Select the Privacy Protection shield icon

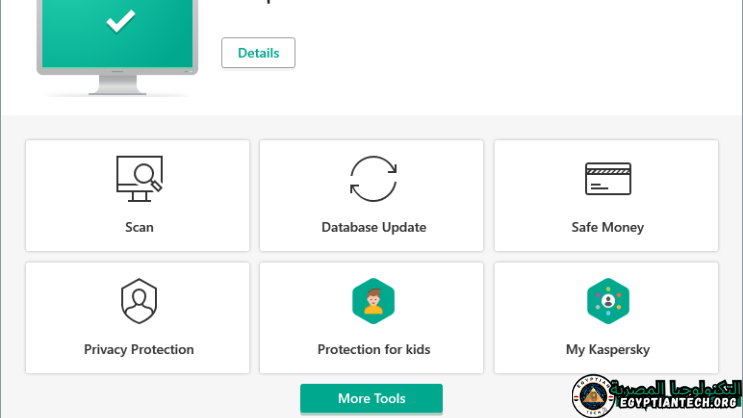click(x=139, y=302)
